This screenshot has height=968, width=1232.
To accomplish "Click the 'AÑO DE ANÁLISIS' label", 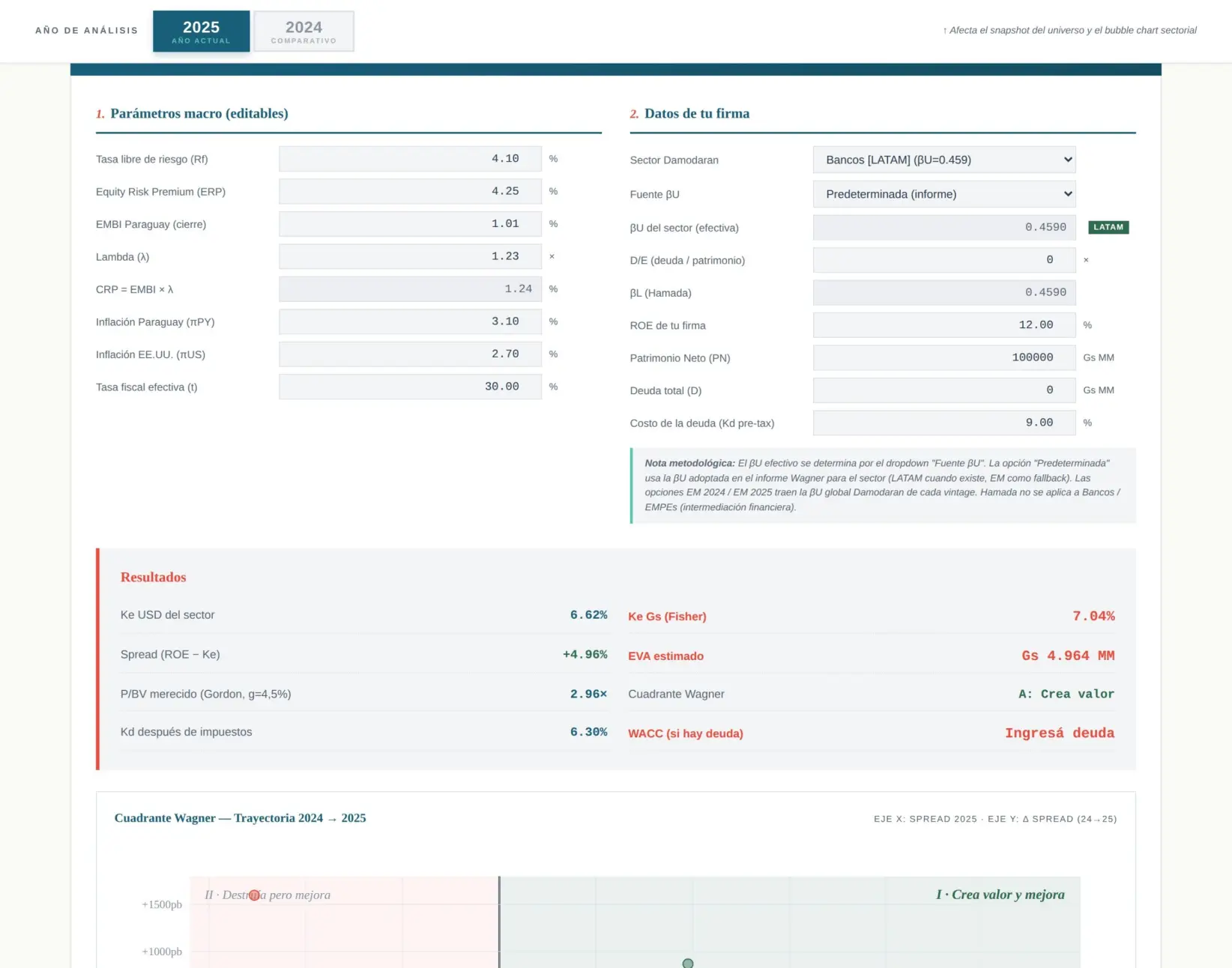I will pos(87,31).
